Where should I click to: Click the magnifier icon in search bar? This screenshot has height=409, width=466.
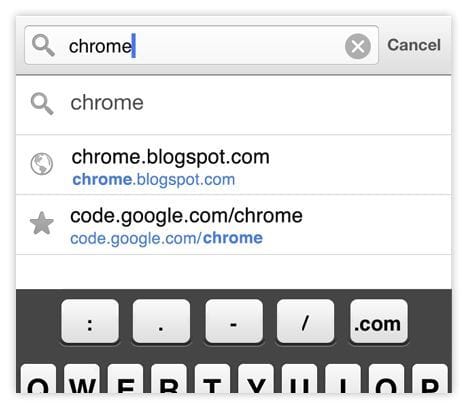click(x=43, y=46)
